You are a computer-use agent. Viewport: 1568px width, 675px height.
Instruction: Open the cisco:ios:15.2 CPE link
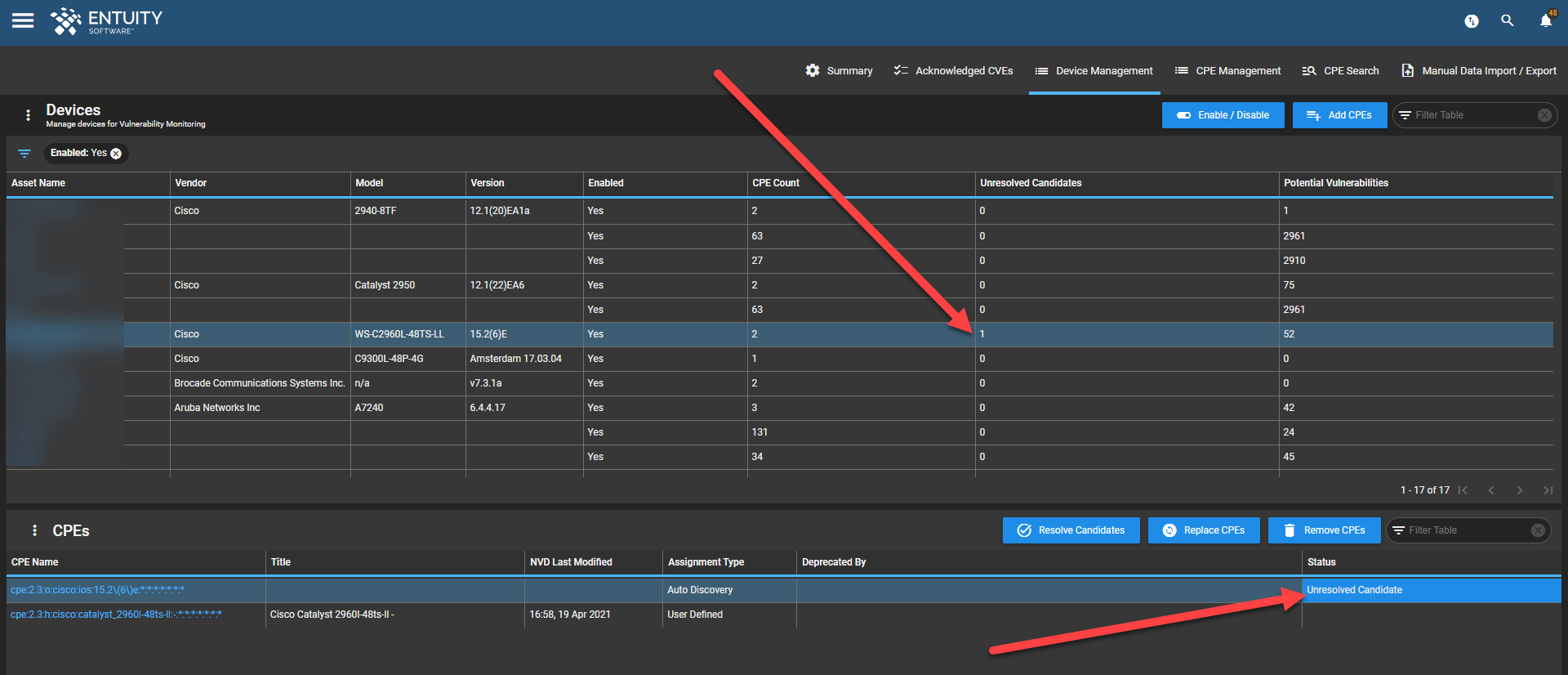click(98, 590)
